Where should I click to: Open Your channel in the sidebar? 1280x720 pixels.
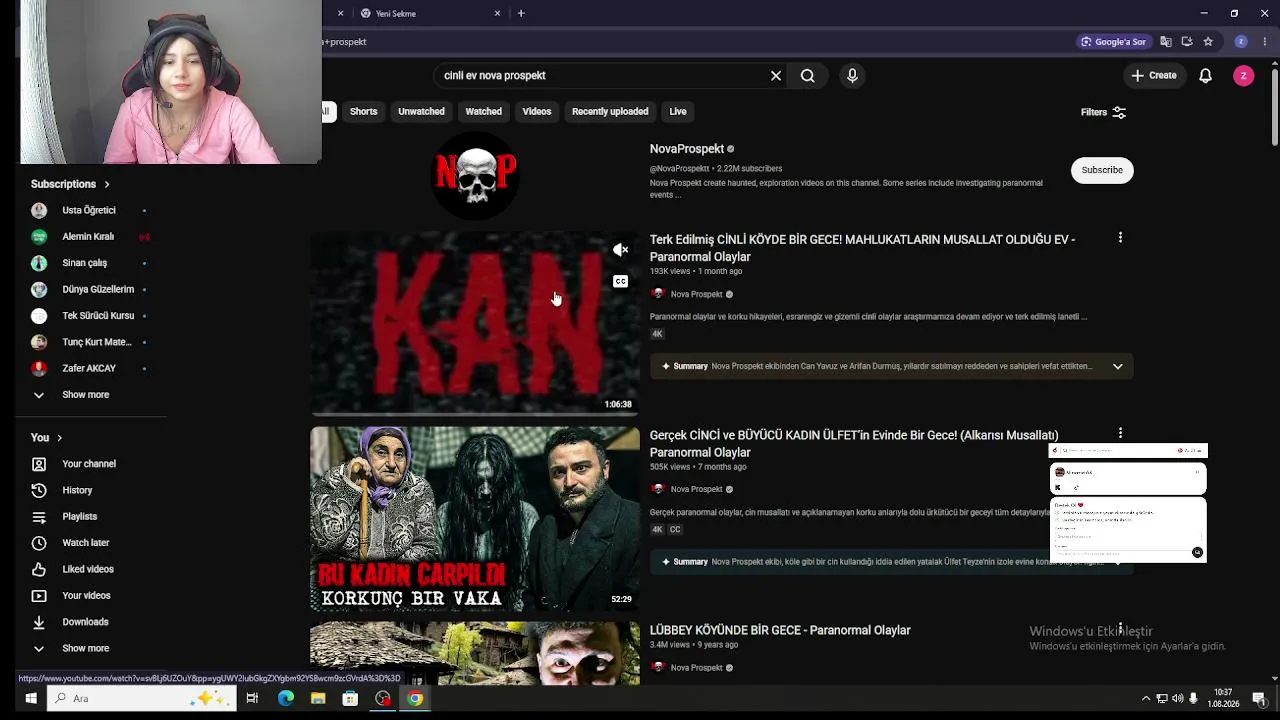point(90,464)
